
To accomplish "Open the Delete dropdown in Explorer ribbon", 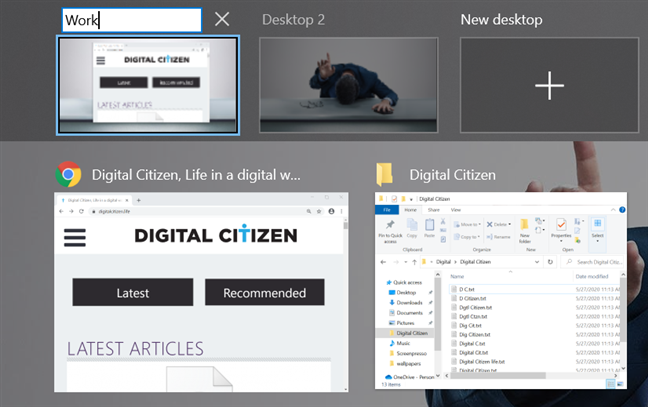I will click(498, 224).
